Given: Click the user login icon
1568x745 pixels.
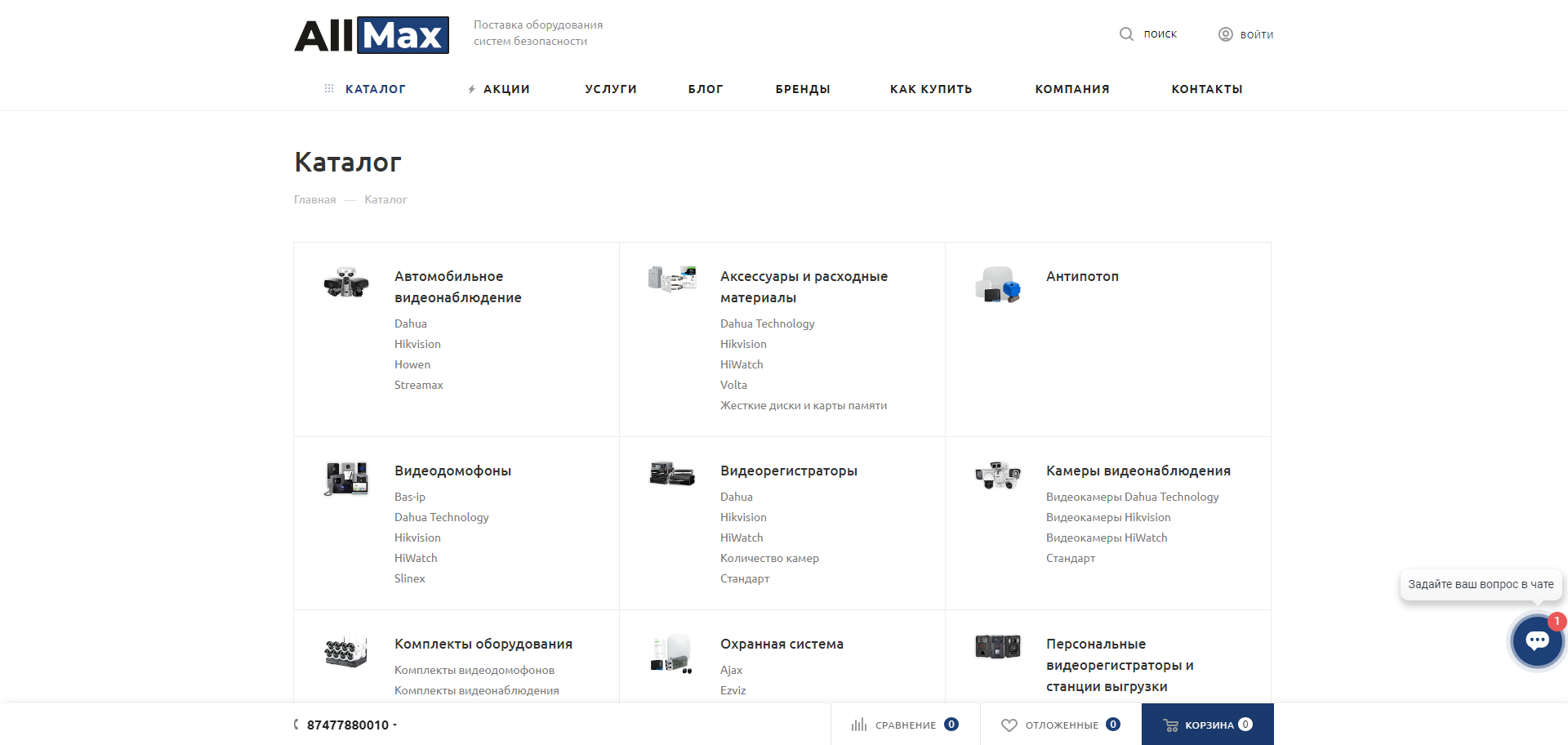Looking at the screenshot, I should (x=1225, y=34).
